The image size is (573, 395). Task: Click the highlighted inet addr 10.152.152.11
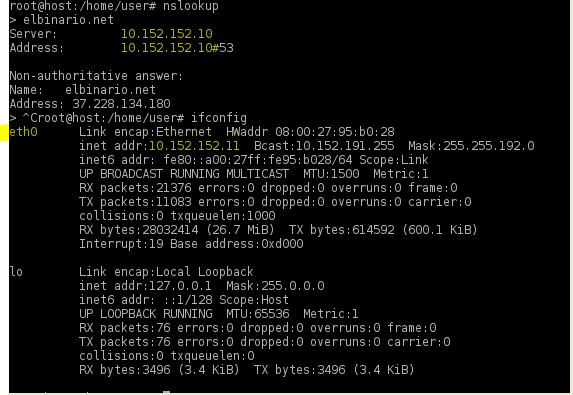tap(194, 146)
